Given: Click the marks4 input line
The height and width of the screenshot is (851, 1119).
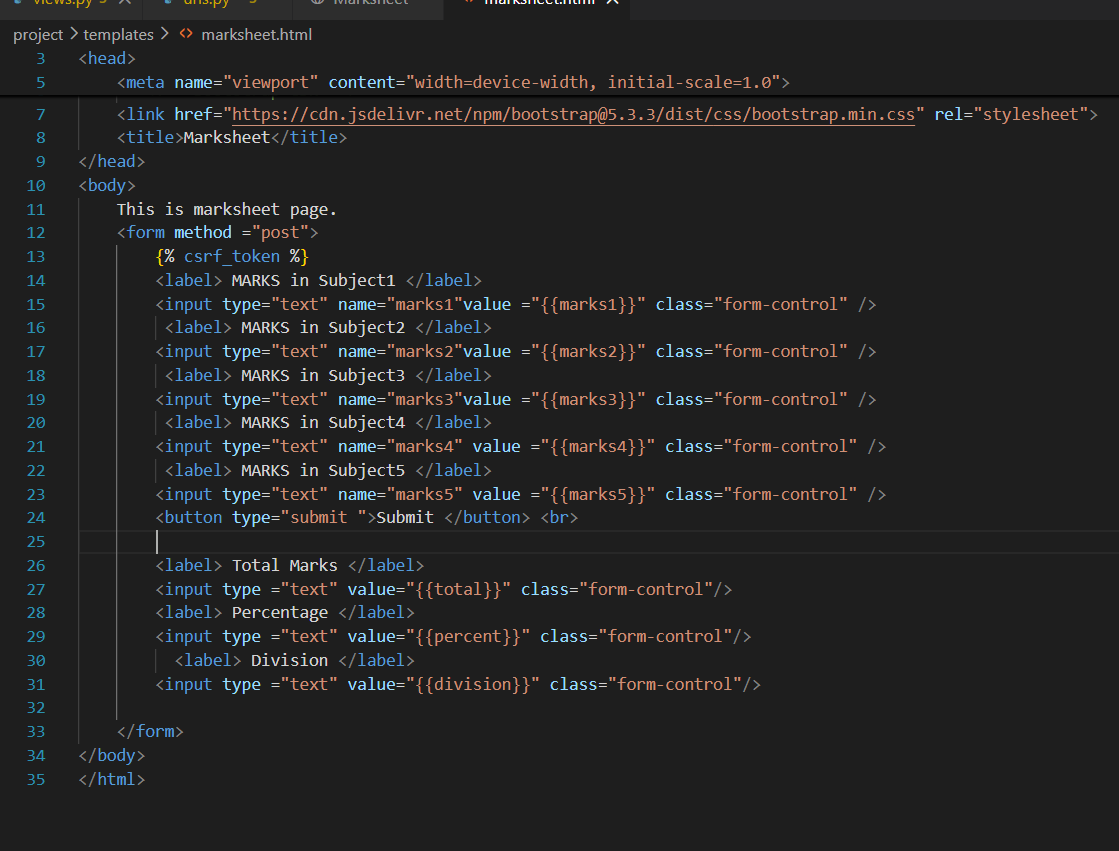Looking at the screenshot, I should [x=521, y=447].
